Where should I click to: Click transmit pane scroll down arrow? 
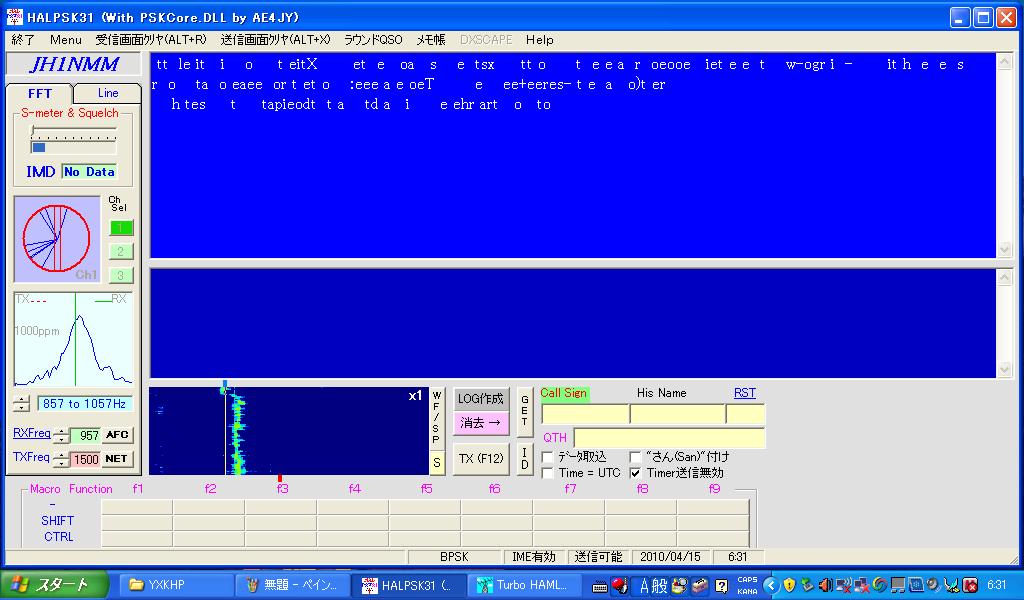tap(1004, 370)
